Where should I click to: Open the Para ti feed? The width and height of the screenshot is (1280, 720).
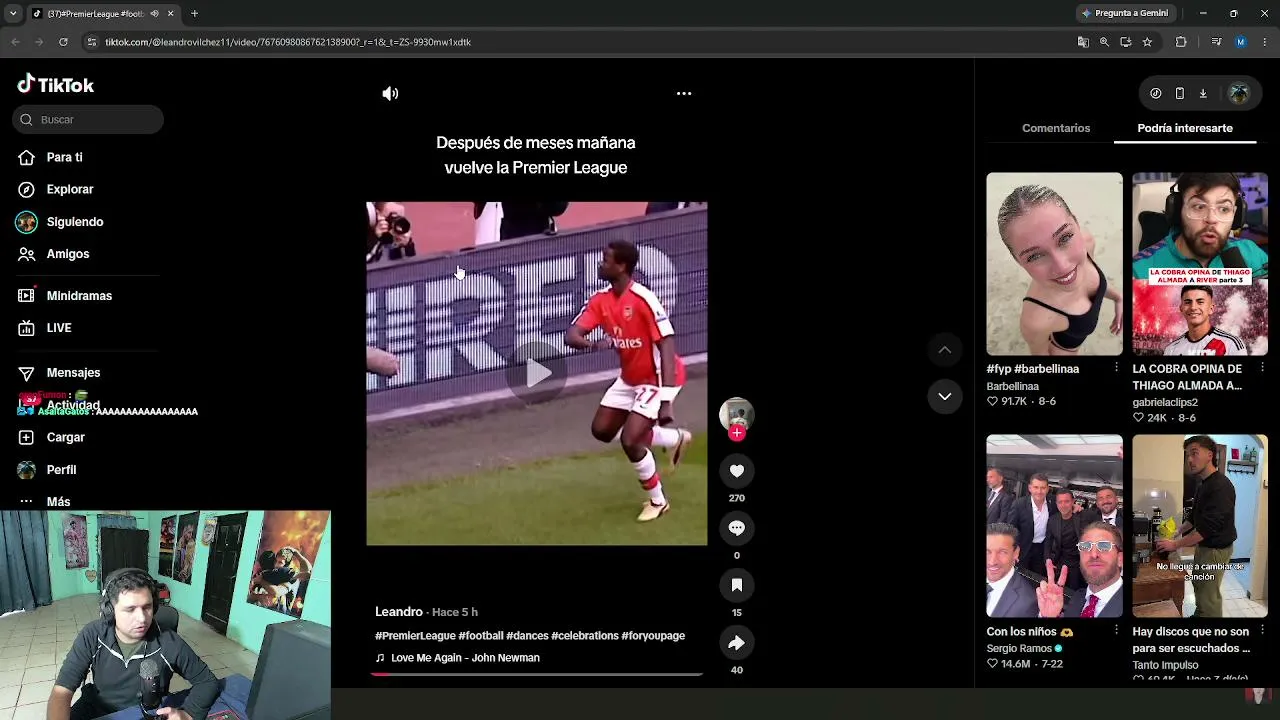coord(64,157)
